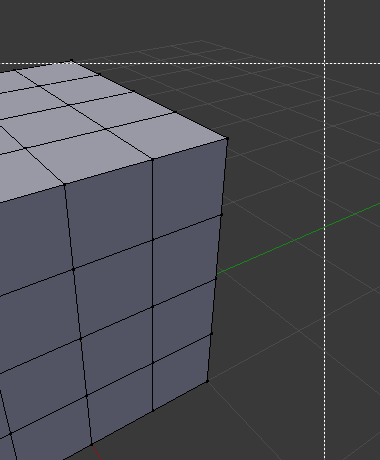The image size is (380, 460).
Task: Select the cube's nearest top corner vertex
Action: (x=227, y=138)
